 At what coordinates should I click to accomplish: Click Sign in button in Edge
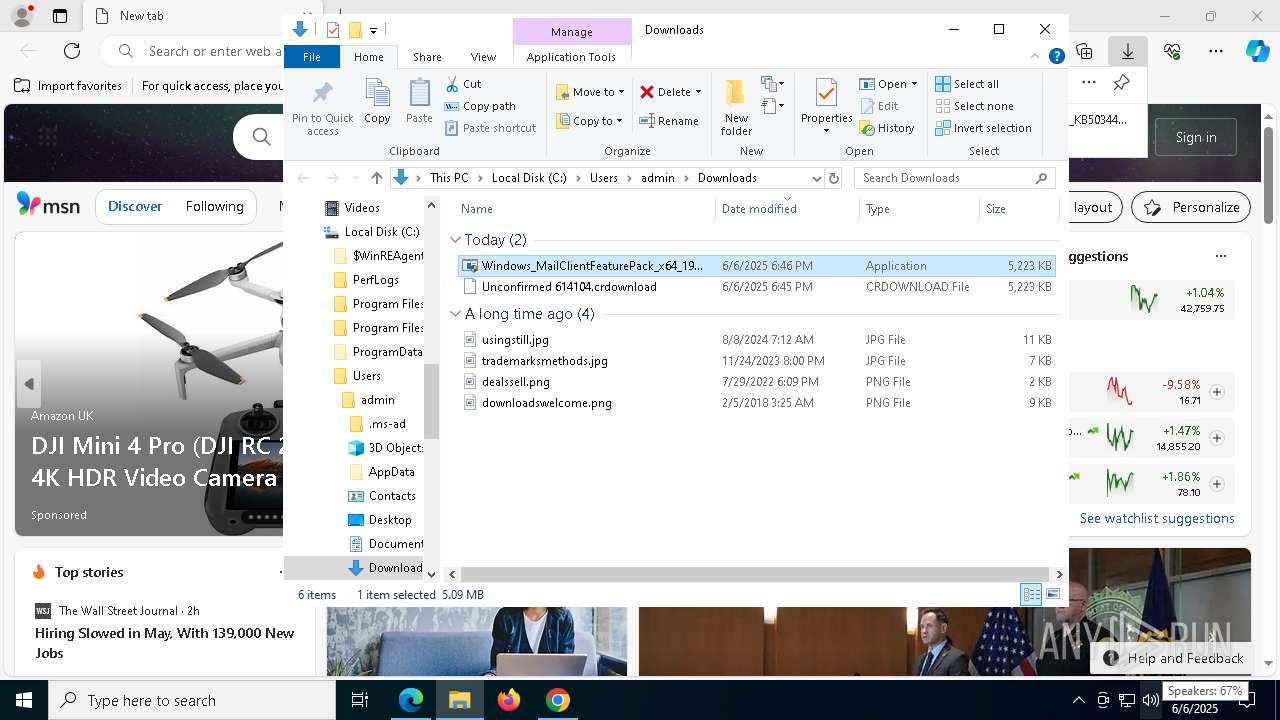pos(1196,137)
